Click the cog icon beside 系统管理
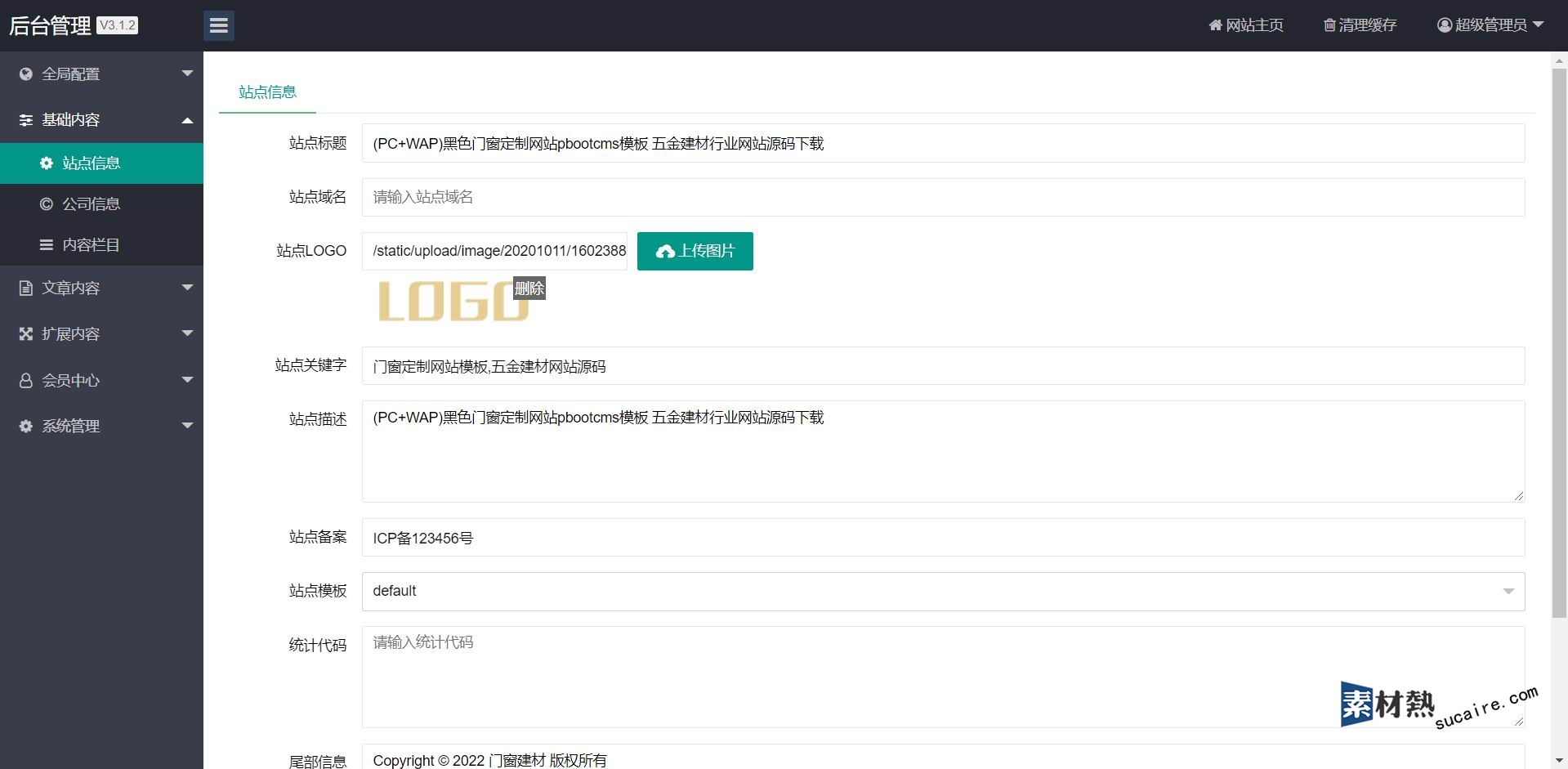The image size is (1568, 769). pos(26,427)
